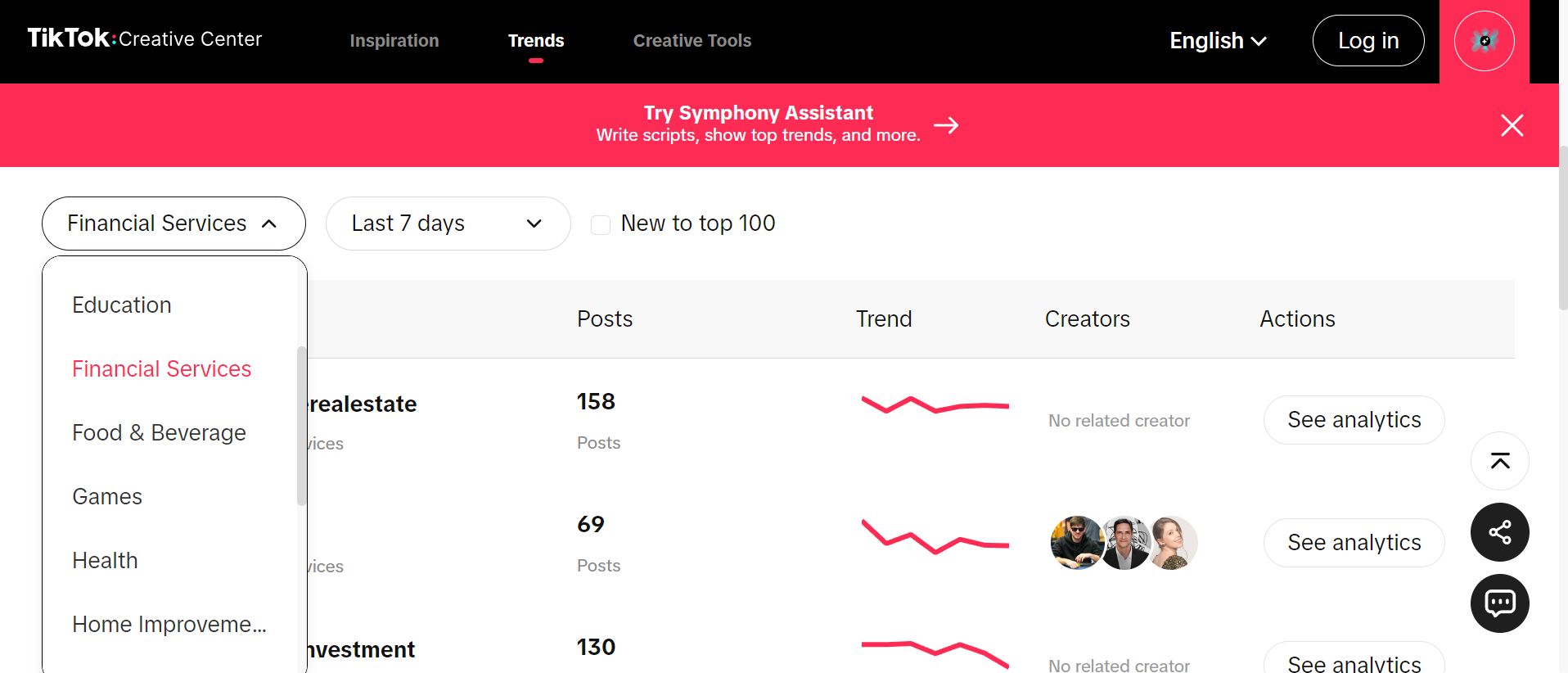The image size is (1568, 673).
Task: Click the third creator avatar thumbnail
Action: pyautogui.click(x=1174, y=542)
